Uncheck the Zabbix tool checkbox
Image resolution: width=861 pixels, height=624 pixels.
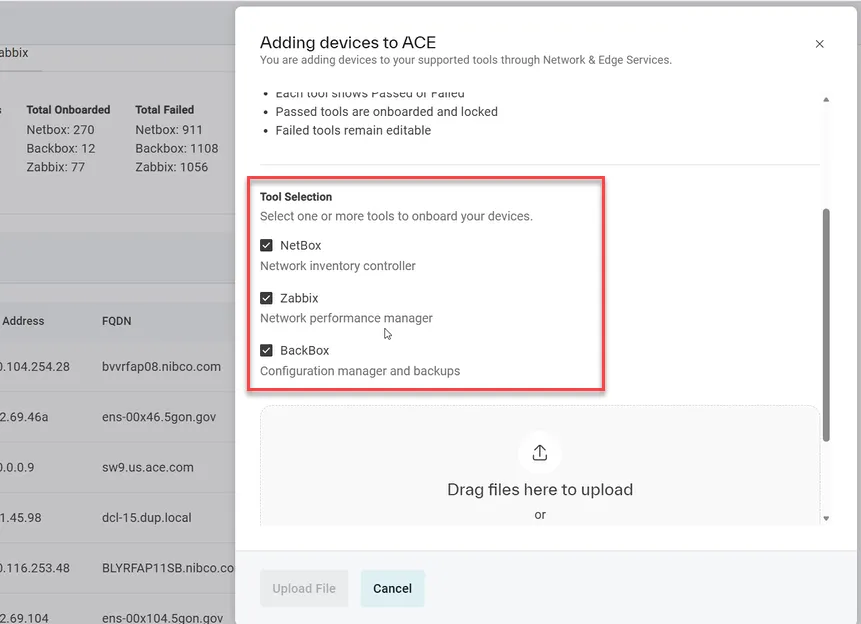266,298
